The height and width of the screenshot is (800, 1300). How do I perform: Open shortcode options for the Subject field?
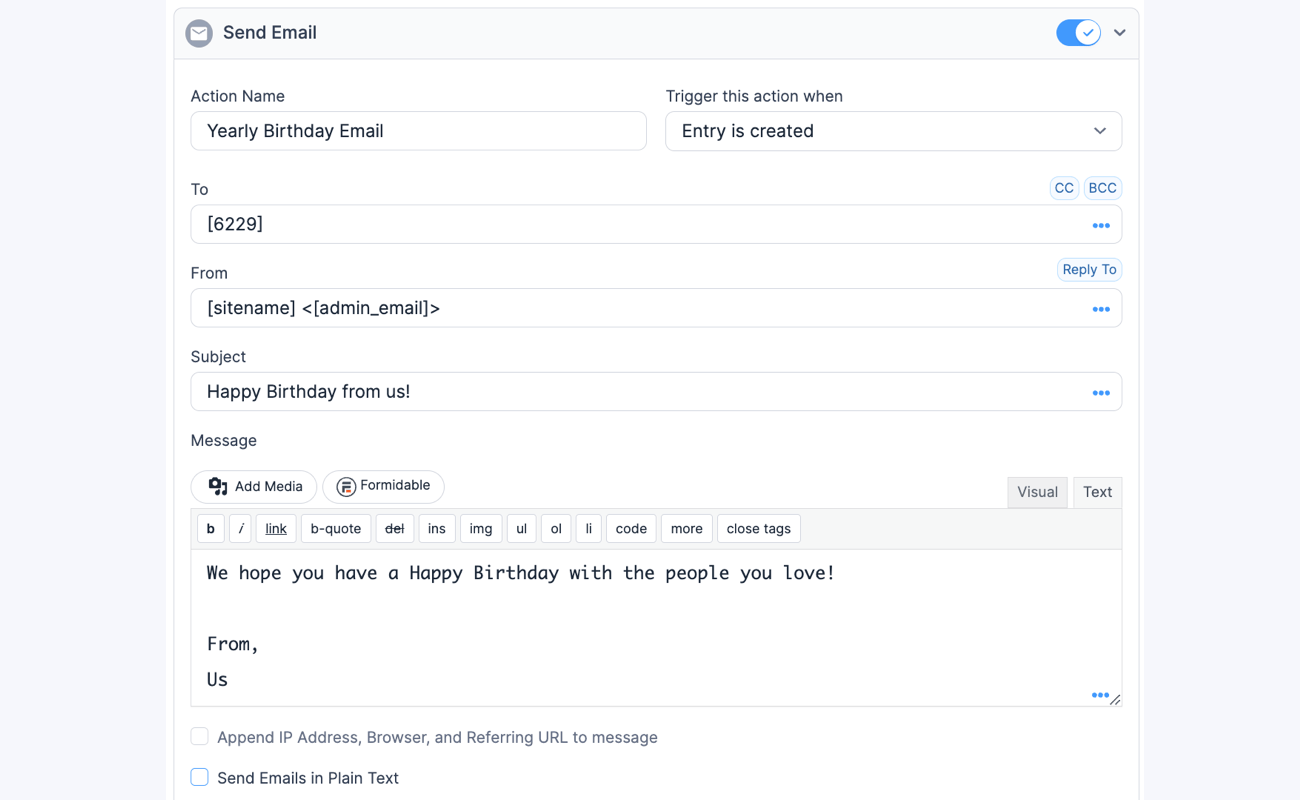(1101, 392)
